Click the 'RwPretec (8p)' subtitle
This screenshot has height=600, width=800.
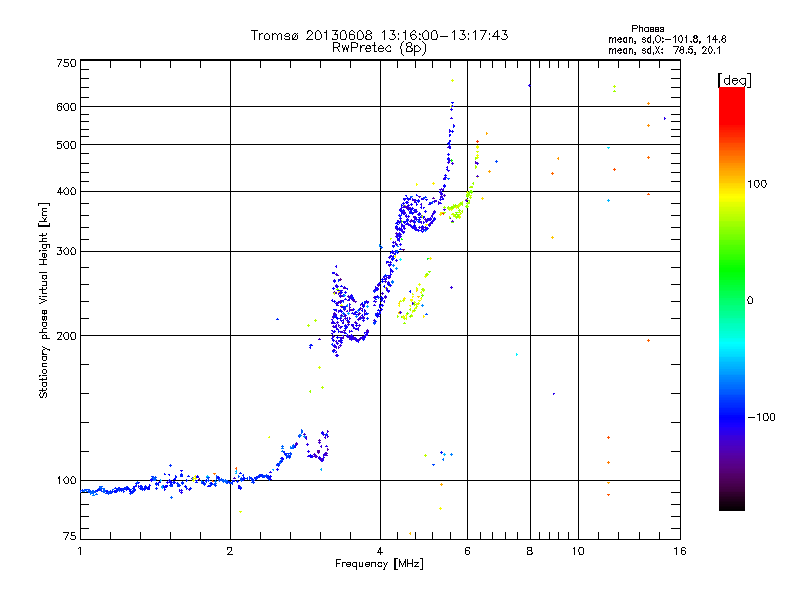[379, 48]
